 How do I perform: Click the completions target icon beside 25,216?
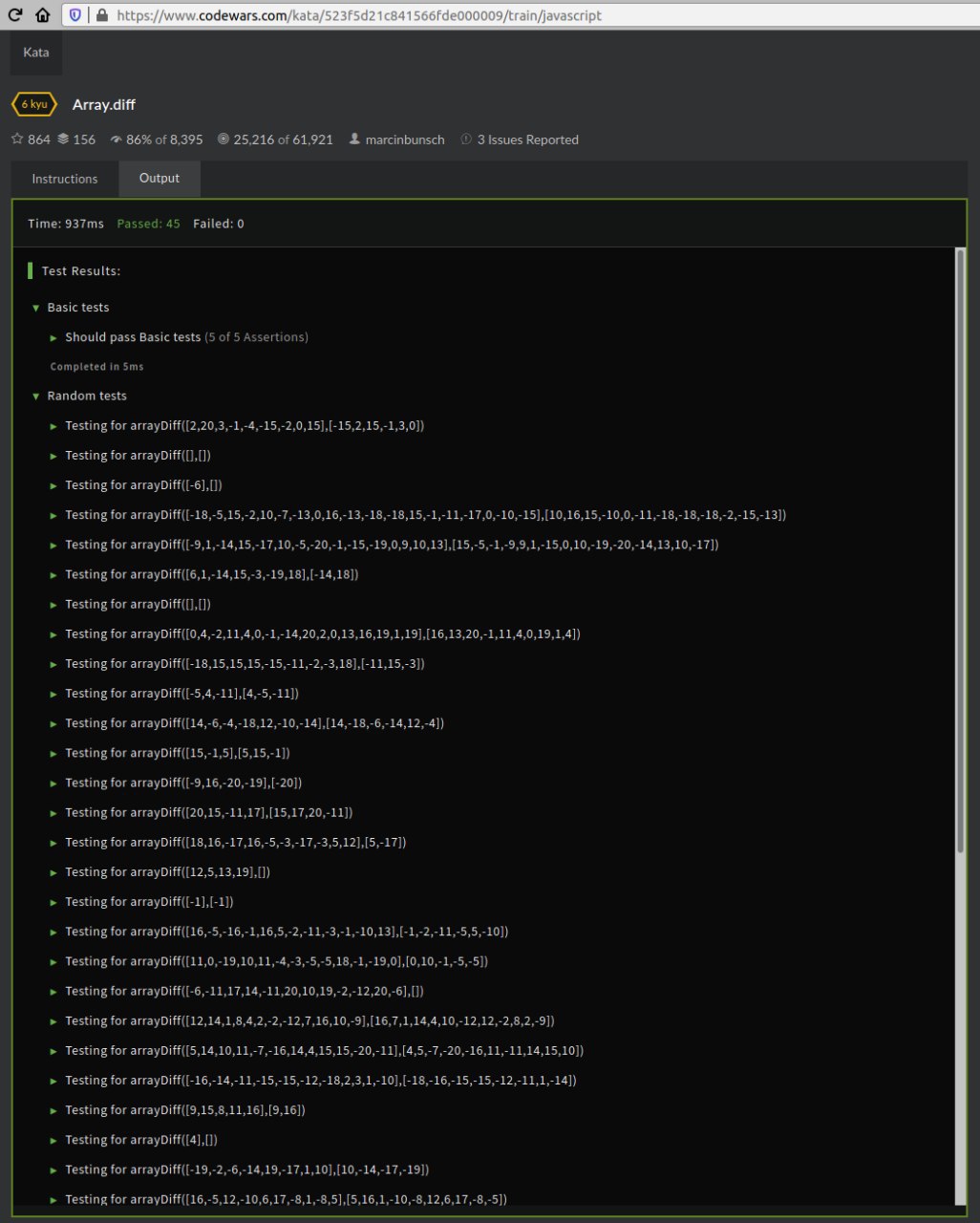click(x=224, y=139)
